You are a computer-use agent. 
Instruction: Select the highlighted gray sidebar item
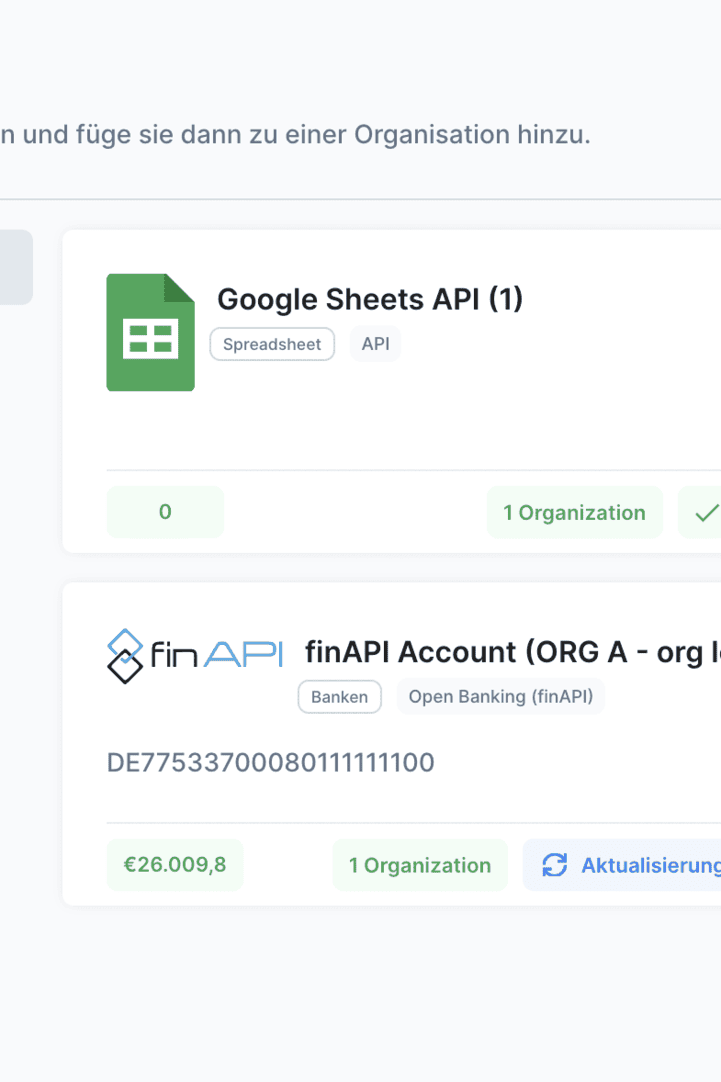[x=16, y=267]
